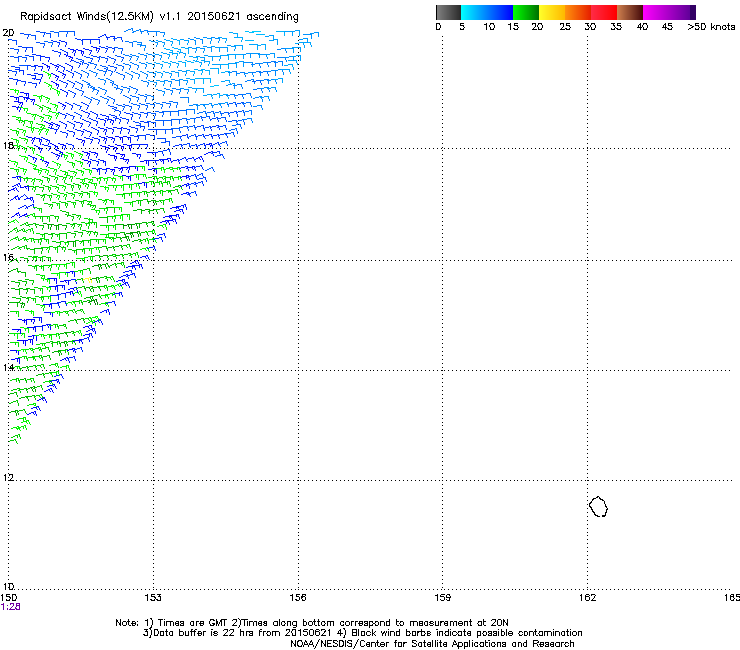Click the '12' latitude axis label

point(8,477)
